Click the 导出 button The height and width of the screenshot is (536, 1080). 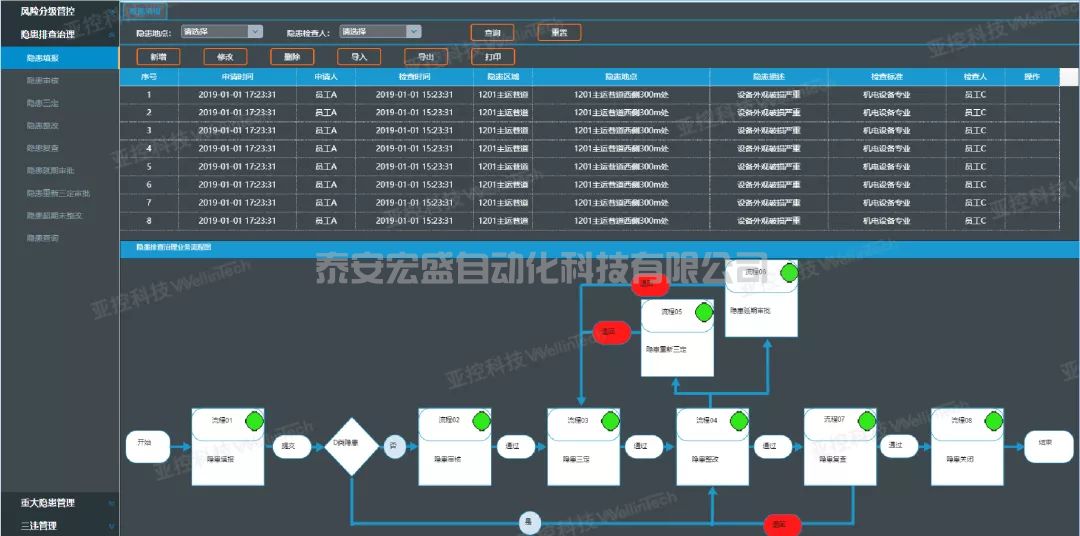[x=425, y=57]
